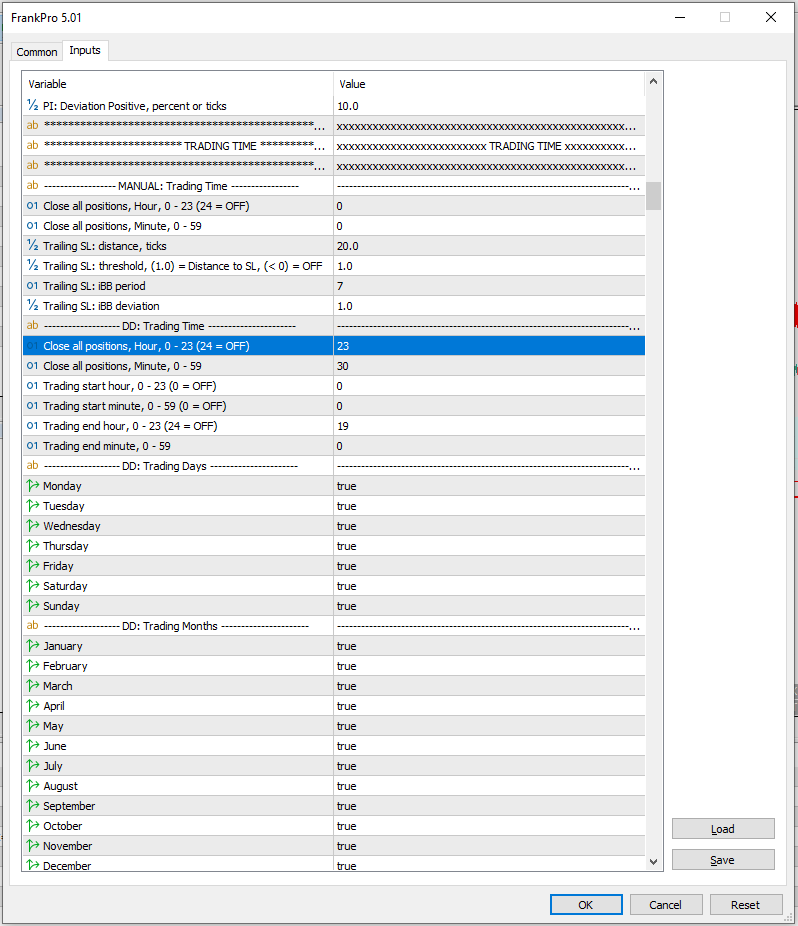
Task: Click the scrollbar down arrow
Action: pyautogui.click(x=653, y=862)
